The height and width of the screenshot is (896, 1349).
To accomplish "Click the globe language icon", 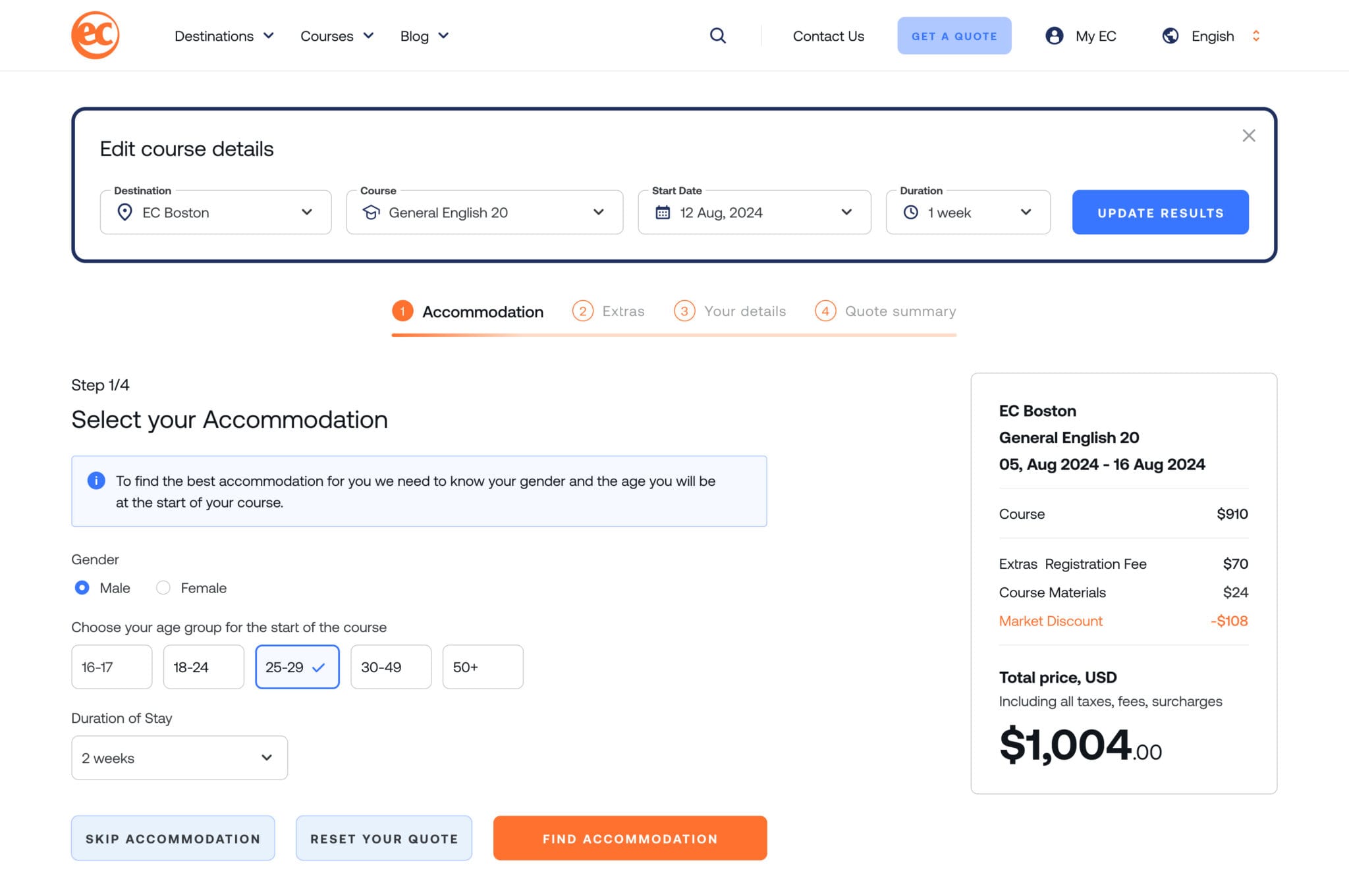I will point(1170,36).
